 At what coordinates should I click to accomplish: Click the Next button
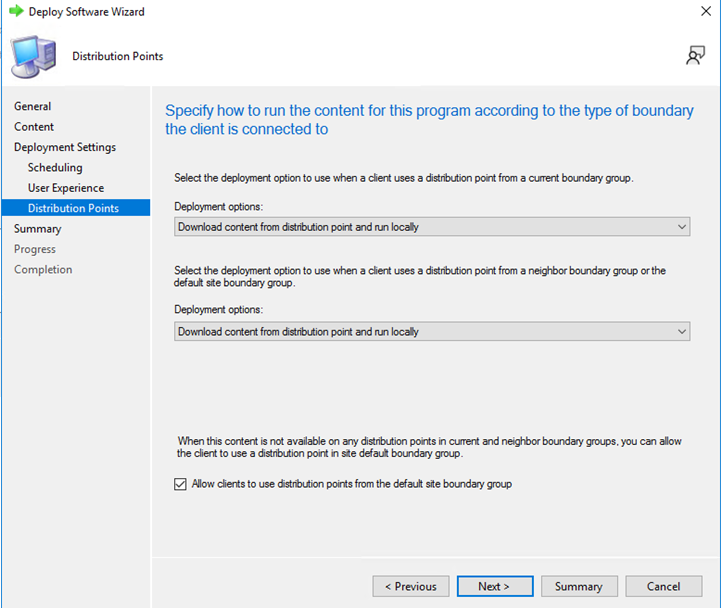(x=494, y=586)
